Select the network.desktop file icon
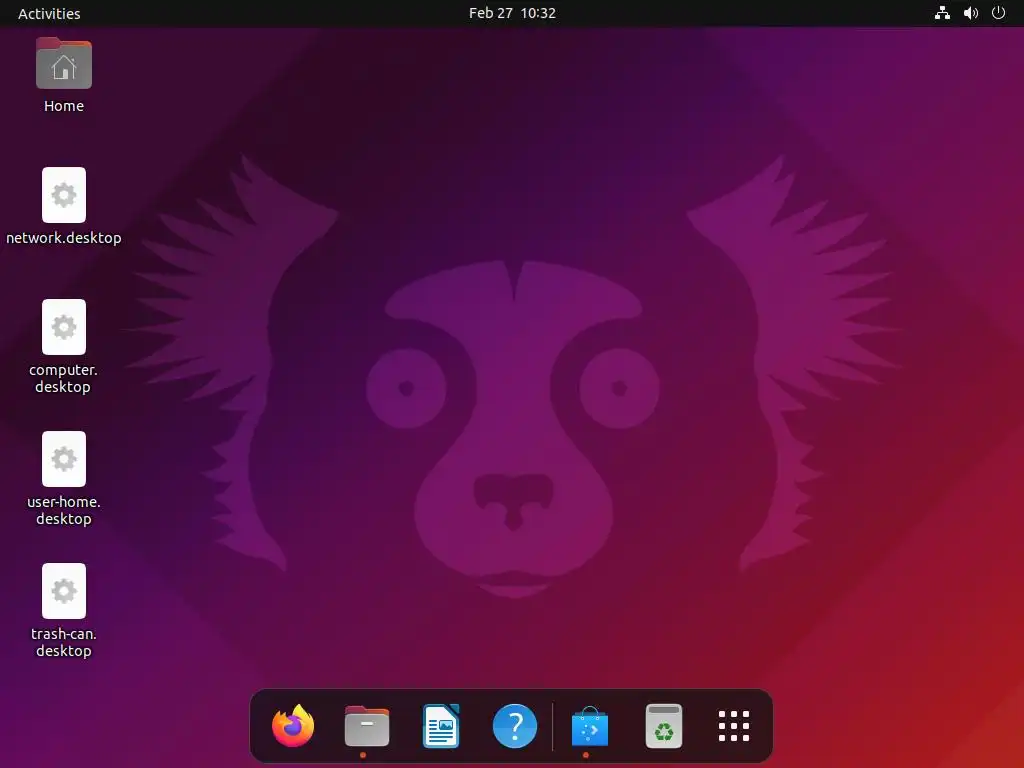 (63, 195)
